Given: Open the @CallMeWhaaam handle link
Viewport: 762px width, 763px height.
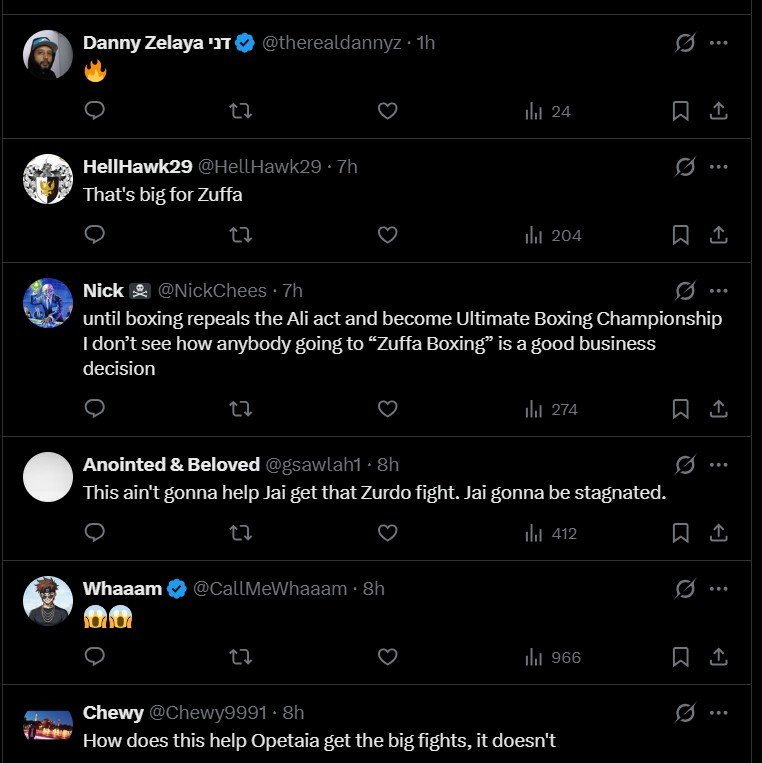Looking at the screenshot, I should (270, 589).
